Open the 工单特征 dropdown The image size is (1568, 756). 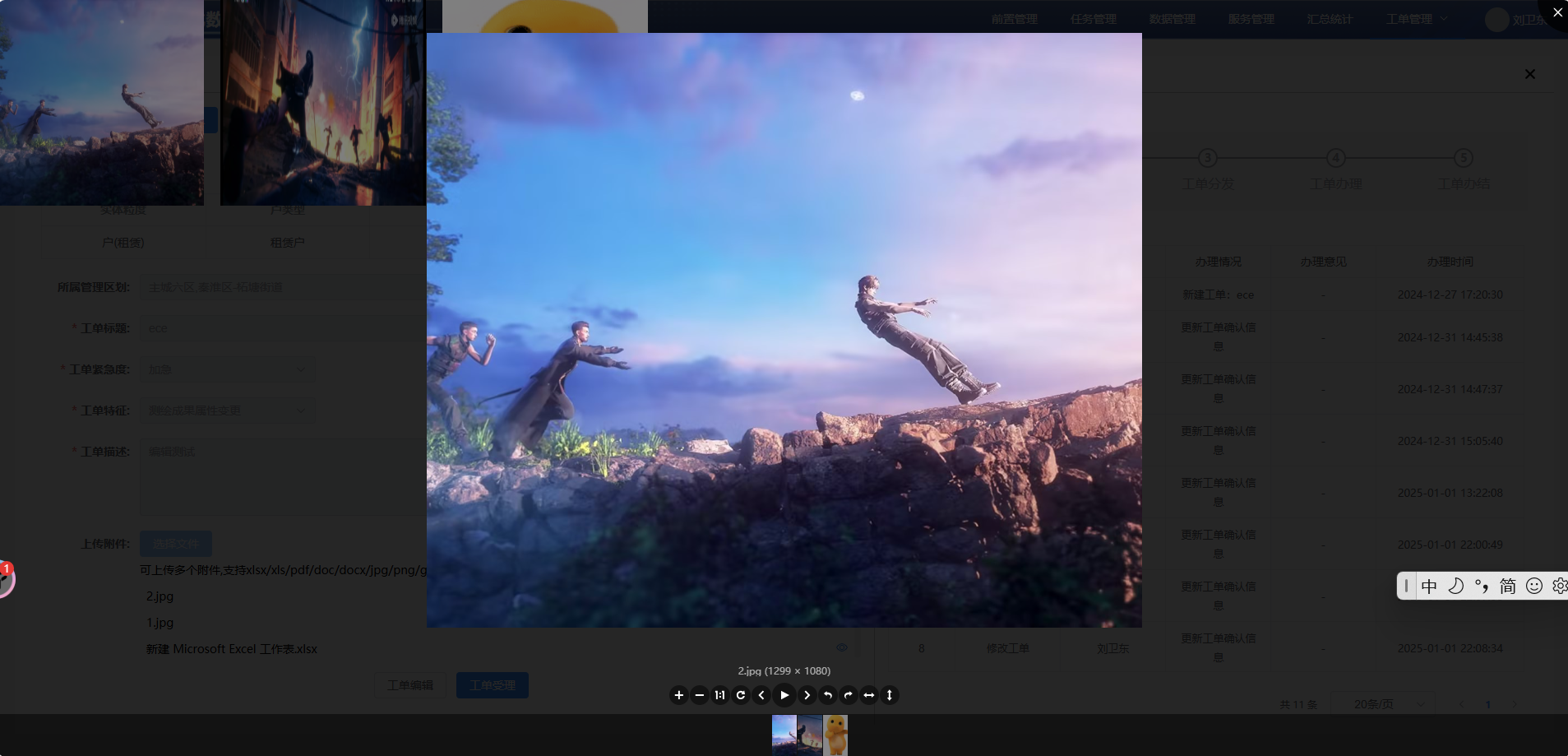pos(227,410)
